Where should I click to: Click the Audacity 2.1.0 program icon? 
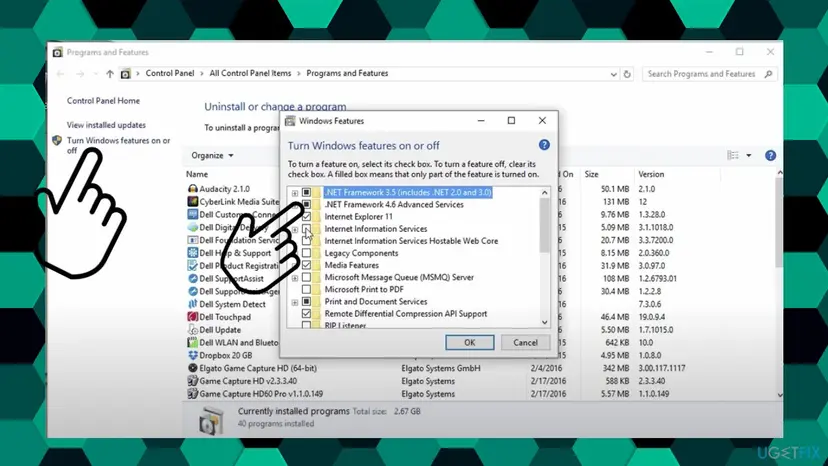click(192, 189)
